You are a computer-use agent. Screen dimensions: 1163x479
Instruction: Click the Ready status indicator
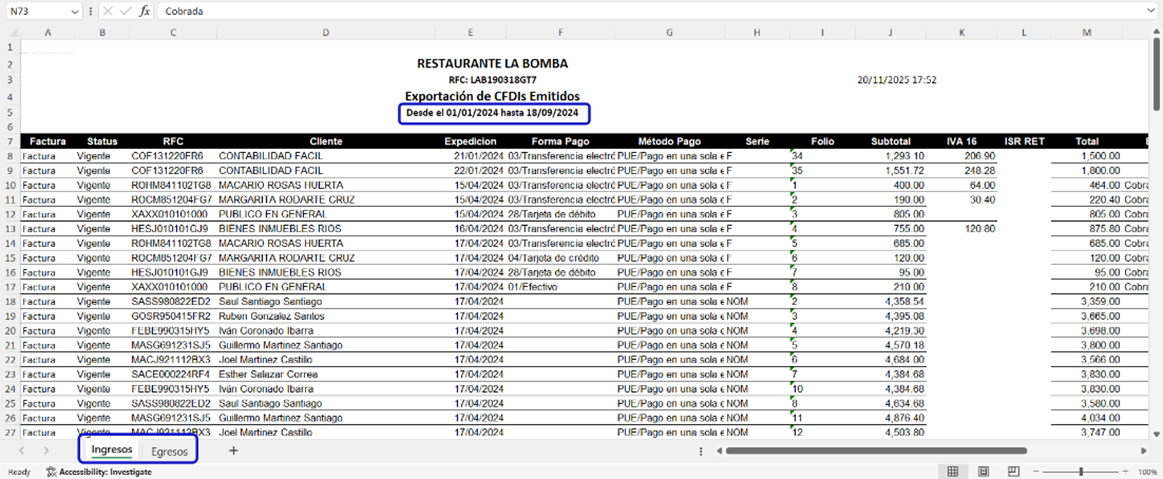[x=19, y=472]
